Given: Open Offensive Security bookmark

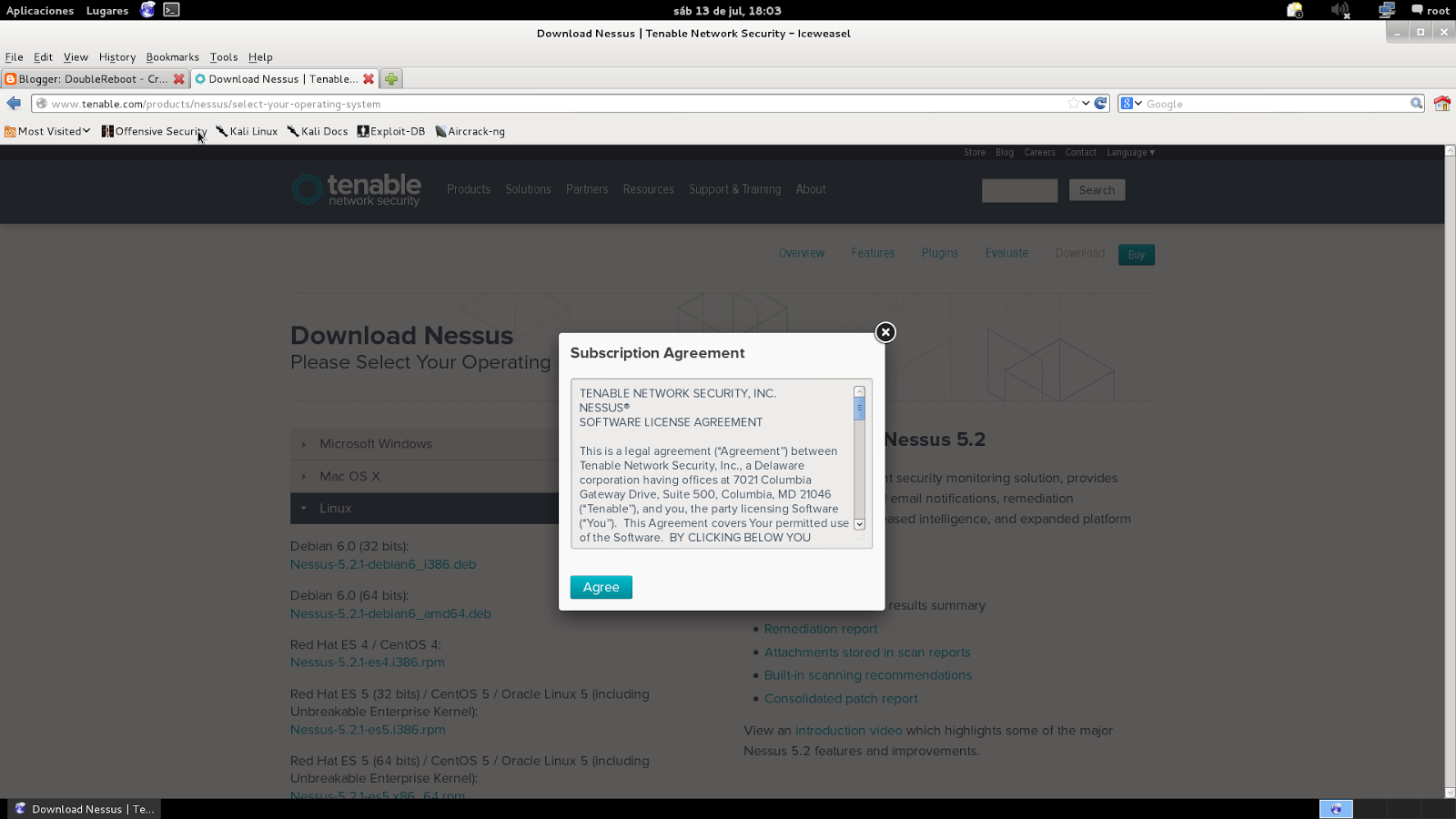Looking at the screenshot, I should point(154,131).
